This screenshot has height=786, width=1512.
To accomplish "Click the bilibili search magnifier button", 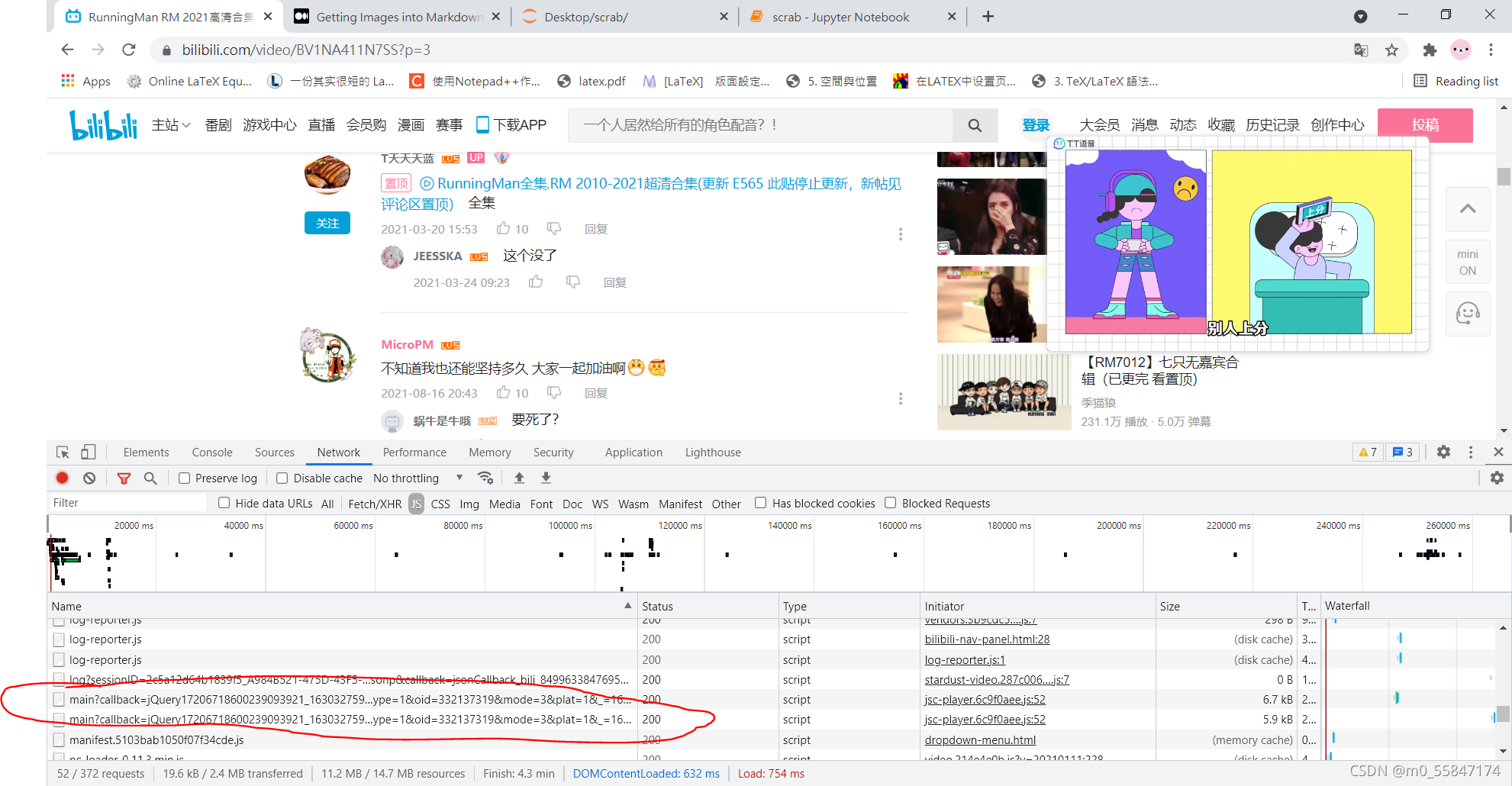I will point(975,125).
